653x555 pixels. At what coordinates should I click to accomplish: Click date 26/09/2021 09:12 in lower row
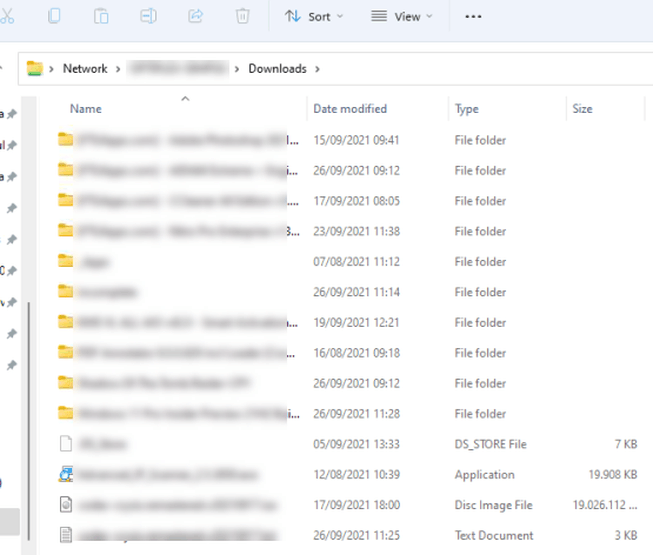click(356, 383)
